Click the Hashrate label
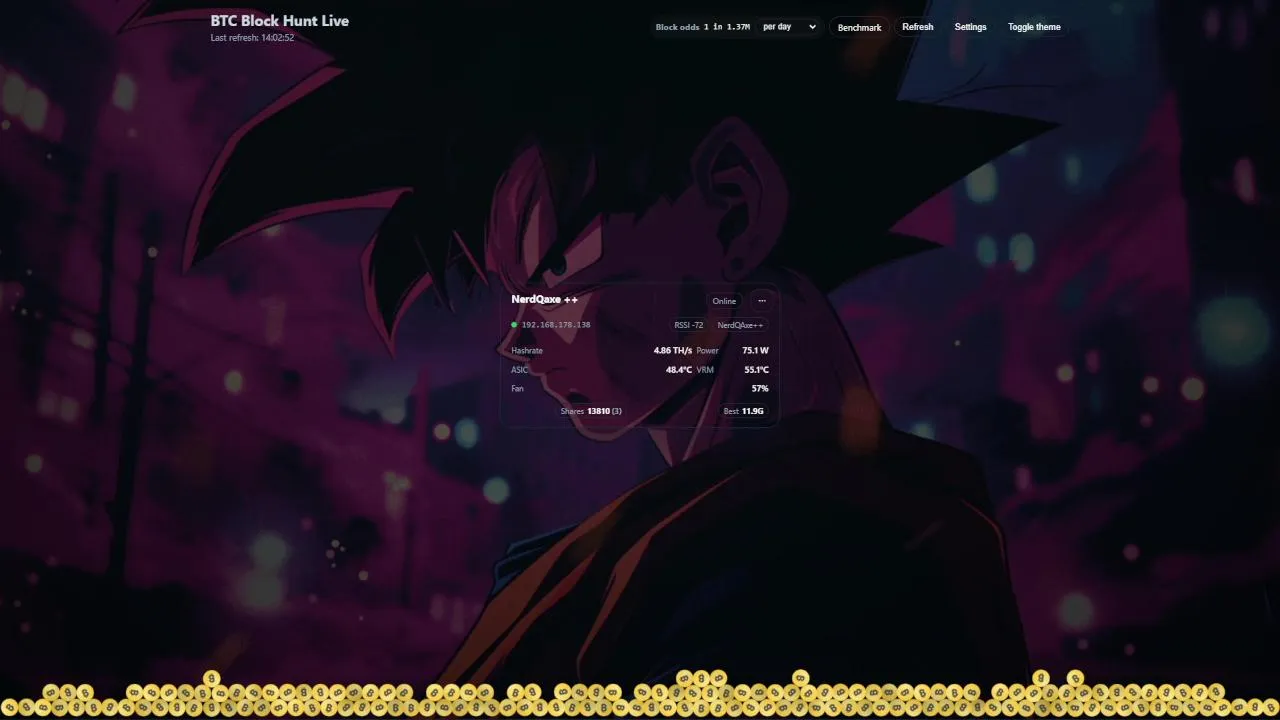The image size is (1280, 720). [x=527, y=351]
